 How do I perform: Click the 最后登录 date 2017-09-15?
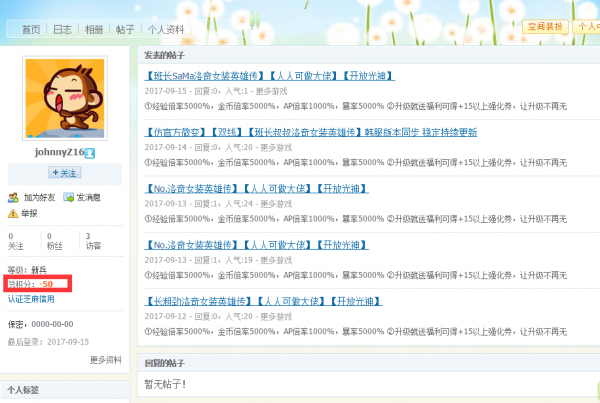tap(48, 342)
